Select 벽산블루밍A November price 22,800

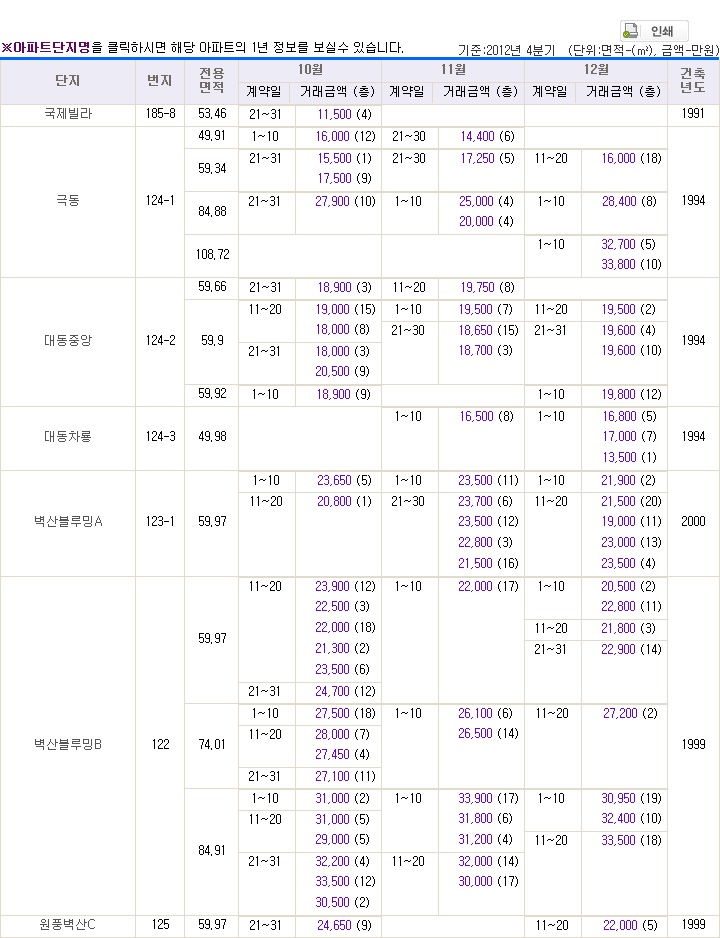pyautogui.click(x=475, y=543)
